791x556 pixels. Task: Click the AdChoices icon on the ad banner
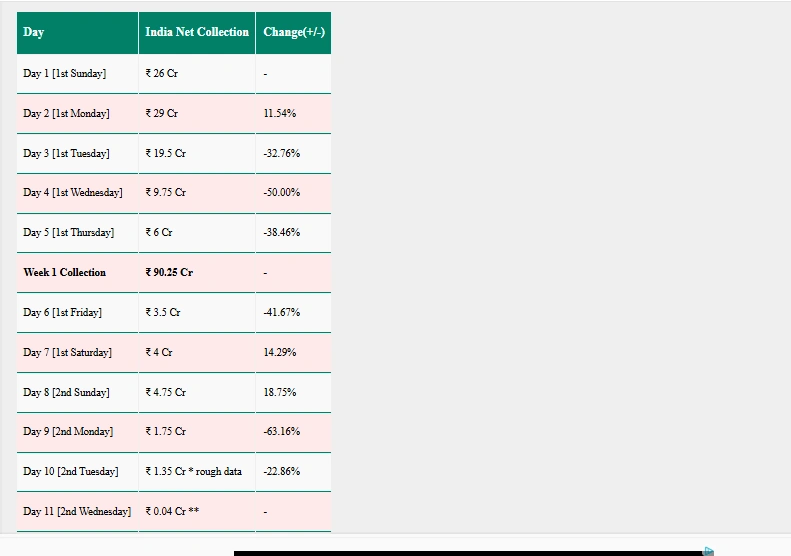tap(708, 551)
